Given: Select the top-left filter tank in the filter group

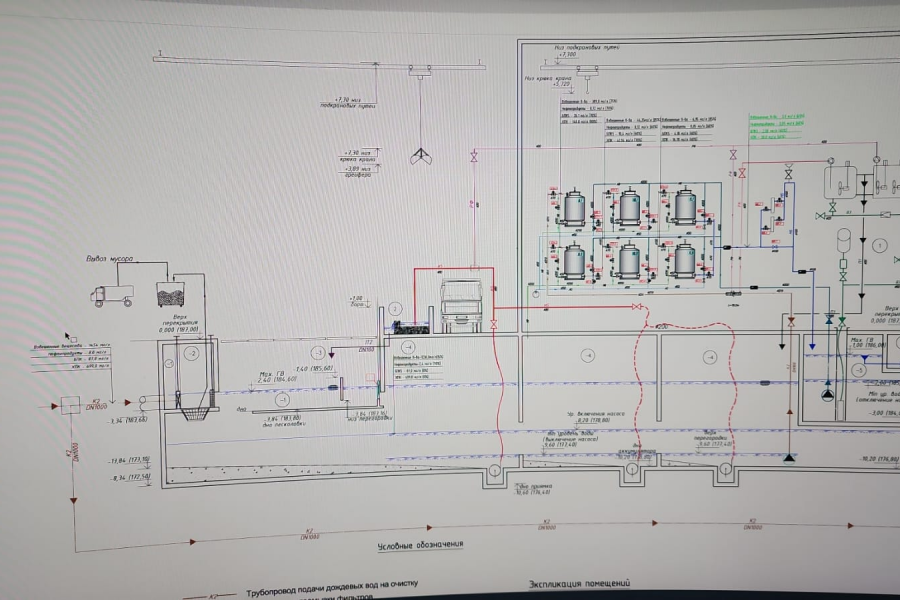Looking at the screenshot, I should (x=574, y=207).
